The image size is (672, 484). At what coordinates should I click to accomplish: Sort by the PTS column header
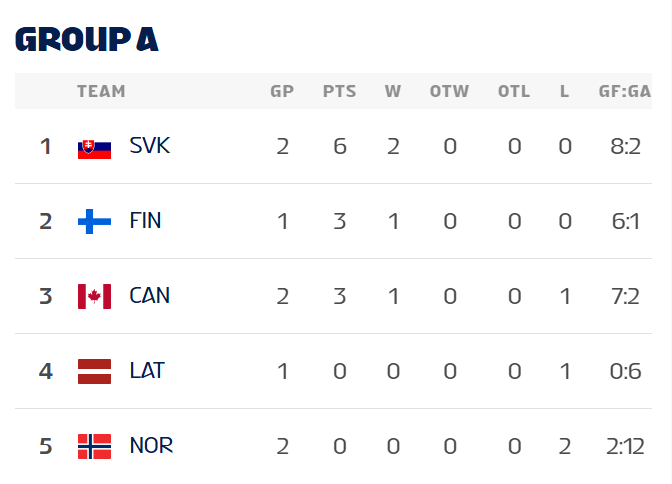click(339, 92)
